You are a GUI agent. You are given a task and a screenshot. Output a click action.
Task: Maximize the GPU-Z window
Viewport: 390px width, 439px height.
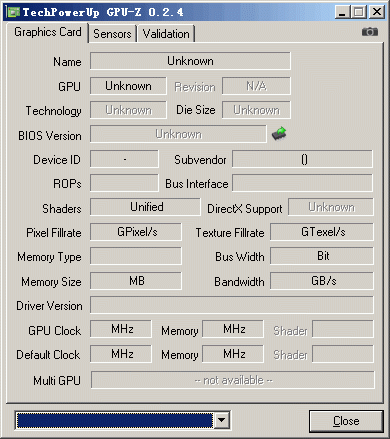tap(359, 12)
